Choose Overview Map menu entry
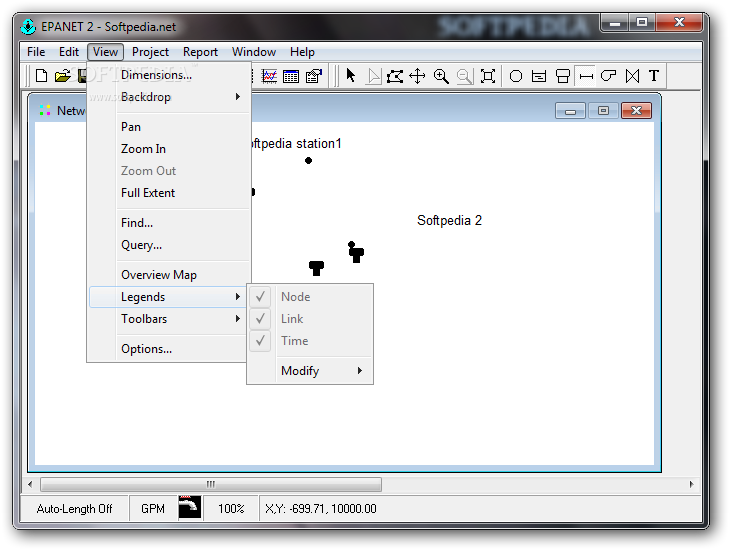The image size is (730, 550). coord(168,275)
